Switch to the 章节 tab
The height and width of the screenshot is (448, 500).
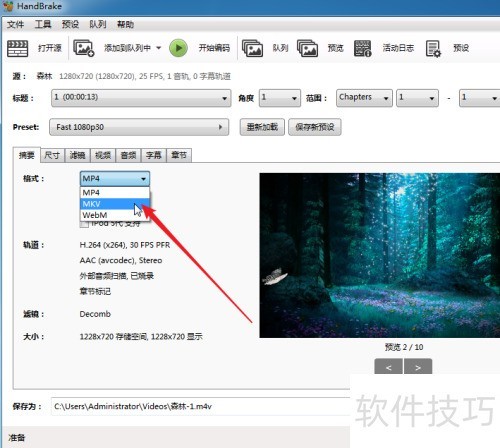point(179,155)
